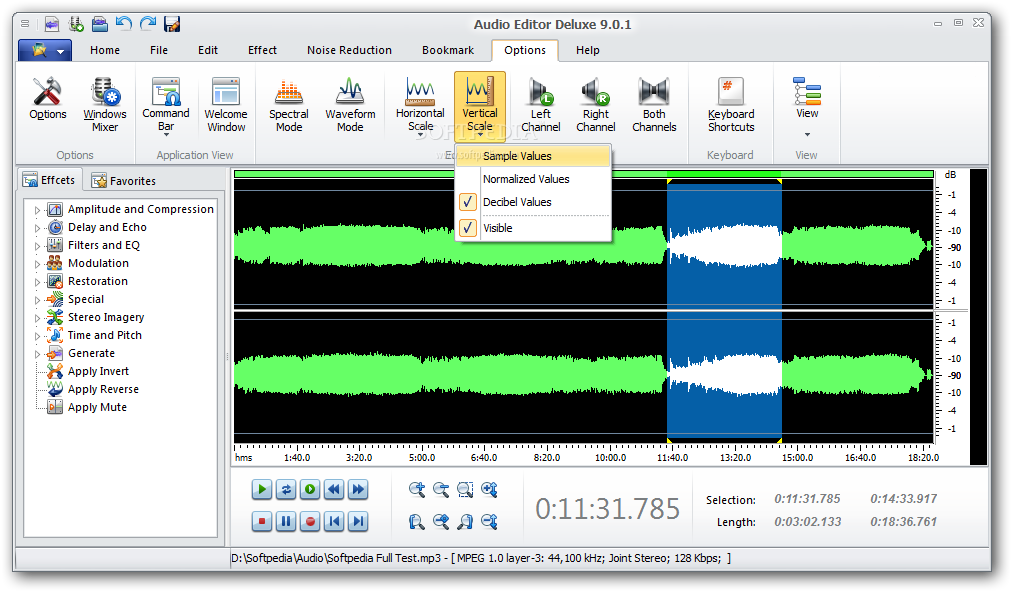
Task: Open Keyboard Shortcuts settings
Action: click(x=731, y=105)
